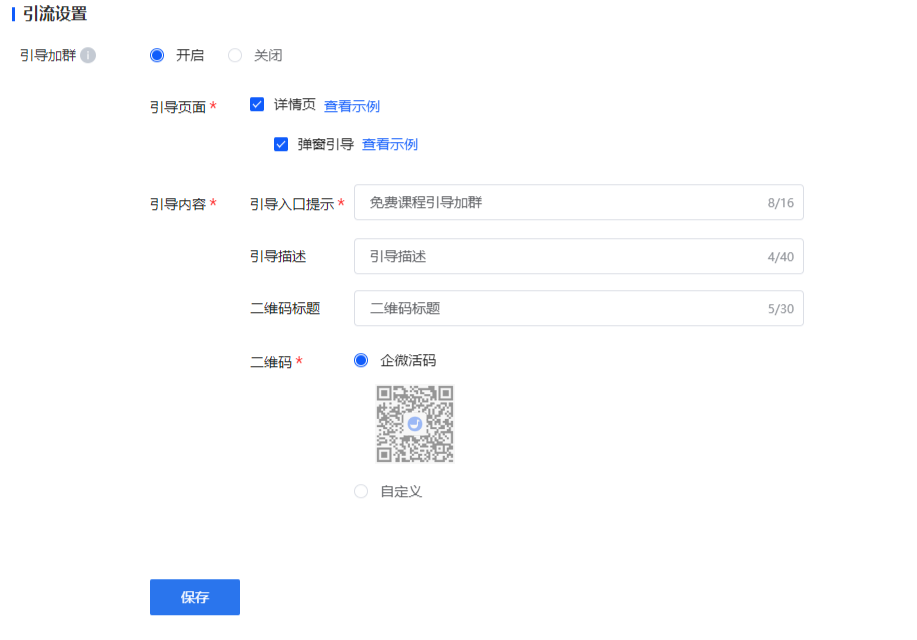Click the 5/30 character counter
This screenshot has height=640, width=917.
[x=781, y=309]
